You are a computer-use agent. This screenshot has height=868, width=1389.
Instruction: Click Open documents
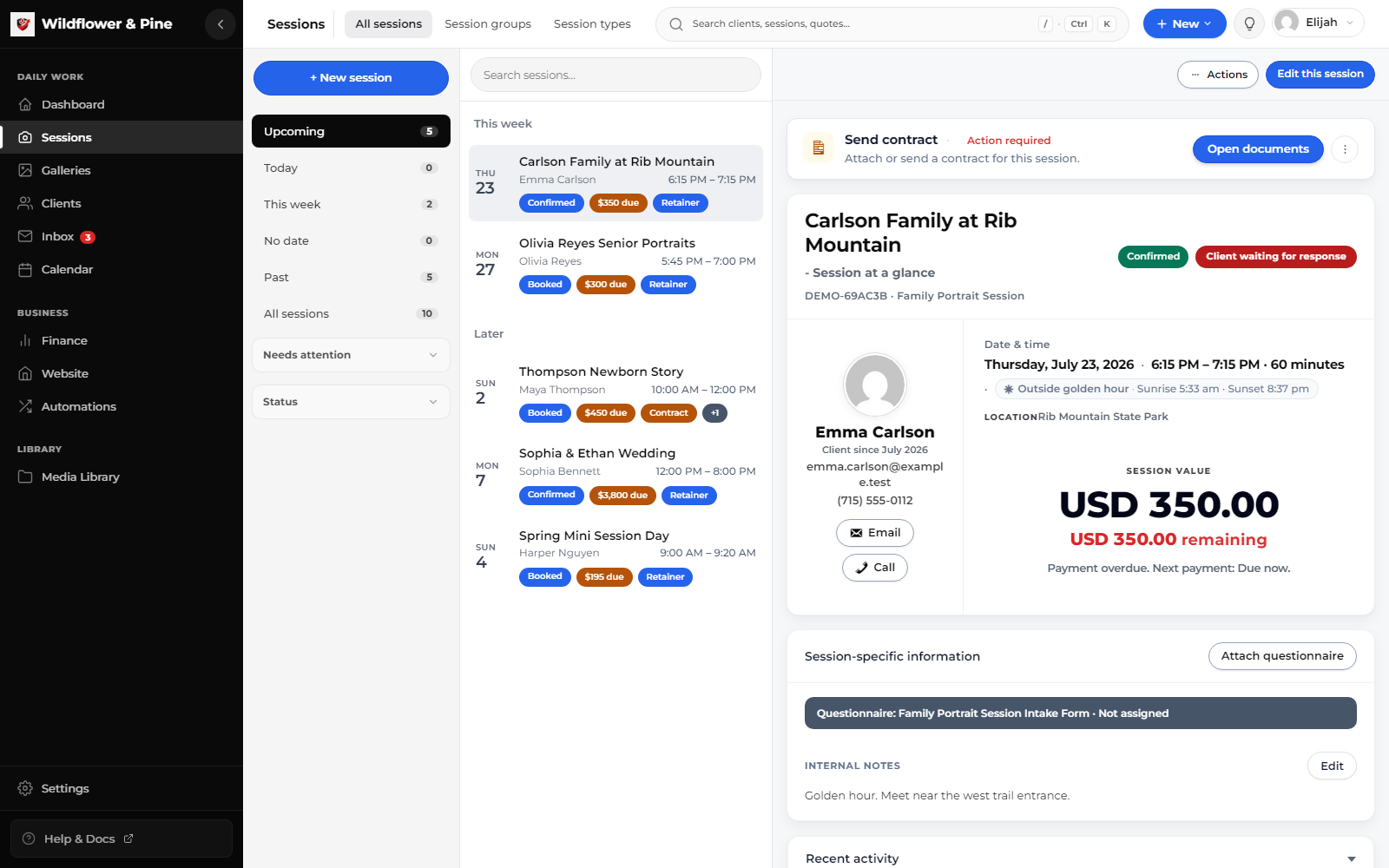[1258, 149]
